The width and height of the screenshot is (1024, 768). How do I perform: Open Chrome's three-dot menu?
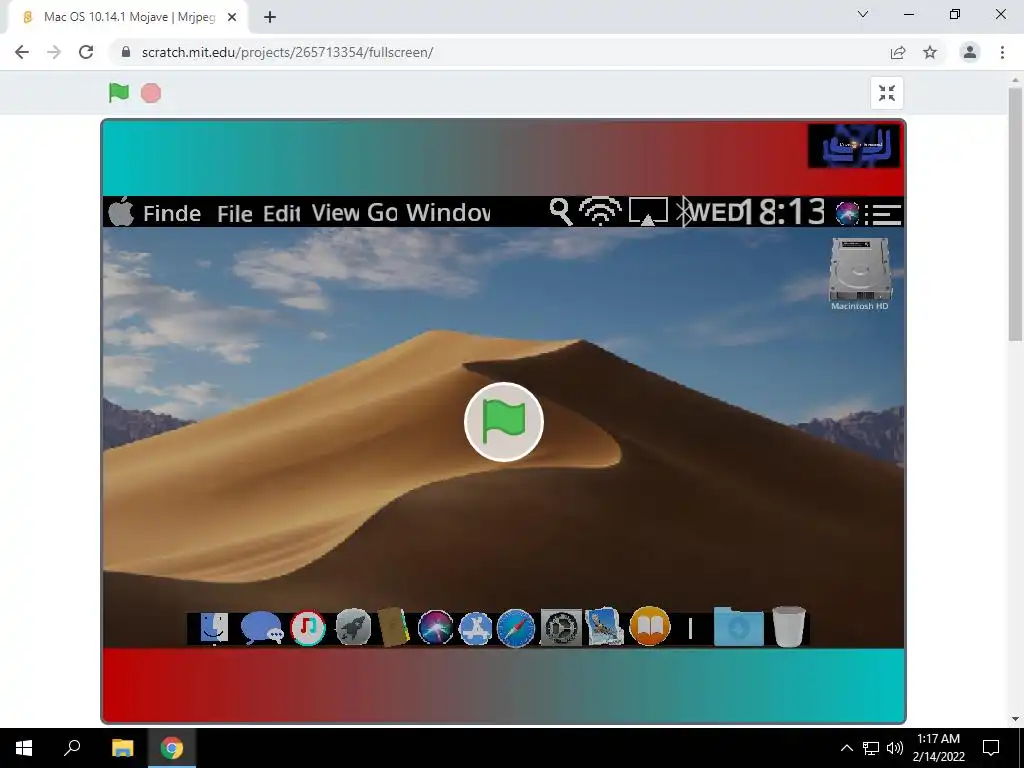tap(1002, 52)
